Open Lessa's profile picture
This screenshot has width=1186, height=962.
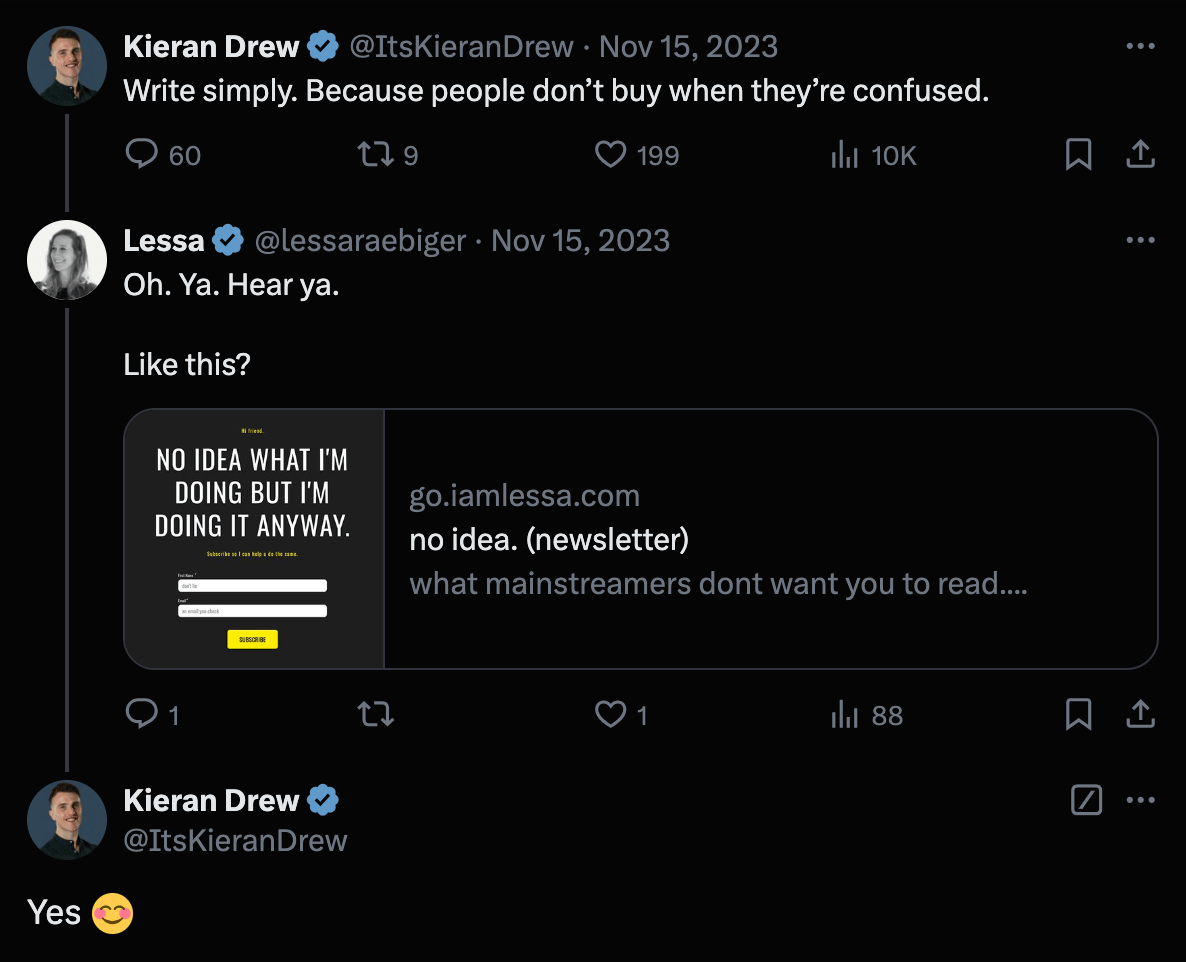67,259
